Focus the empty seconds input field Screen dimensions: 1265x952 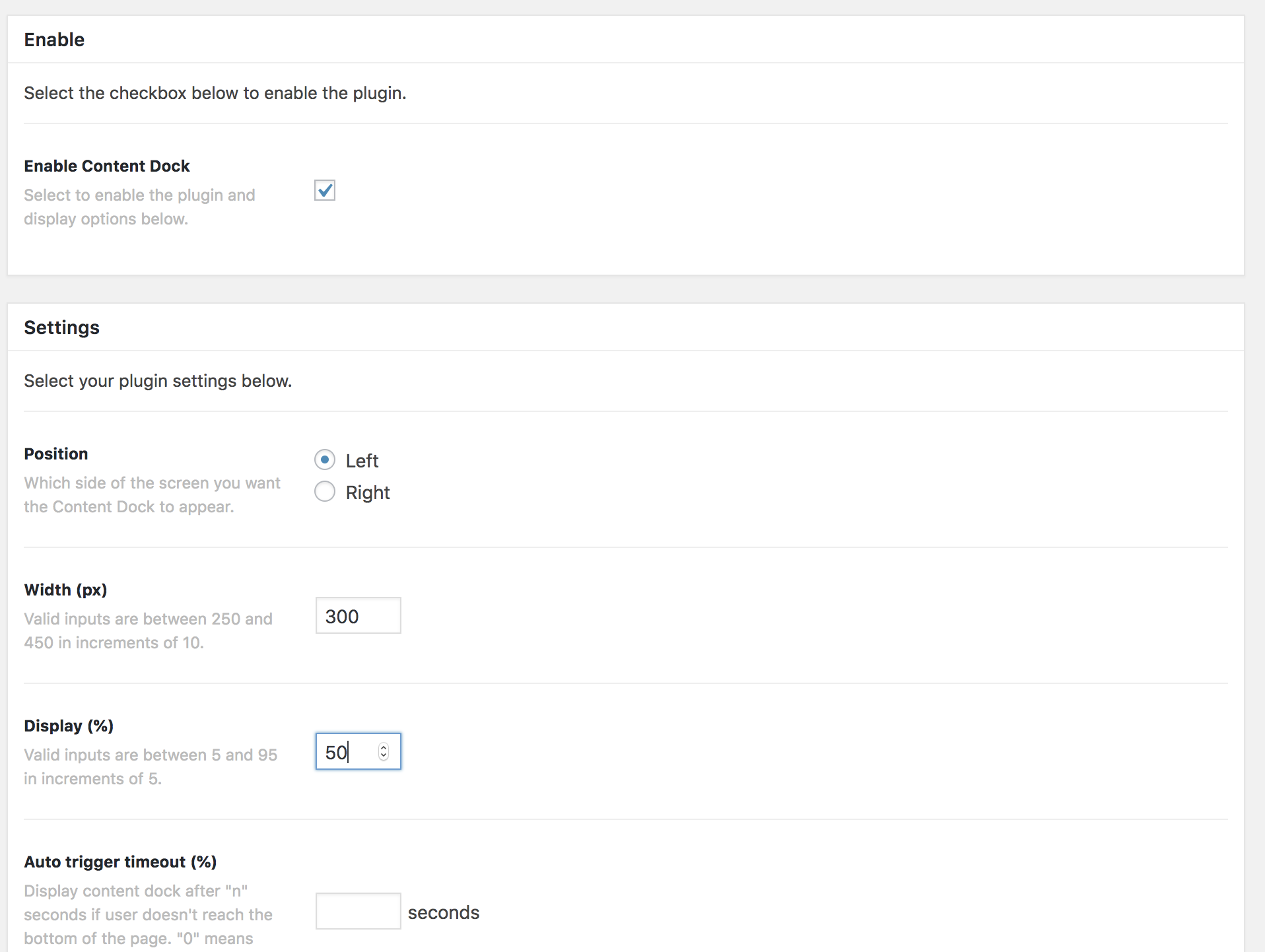[x=357, y=910]
